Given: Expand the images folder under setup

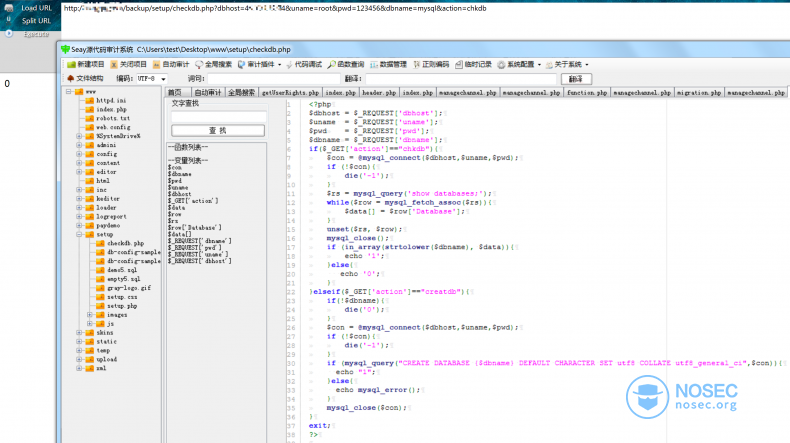Looking at the screenshot, I should click(90, 314).
